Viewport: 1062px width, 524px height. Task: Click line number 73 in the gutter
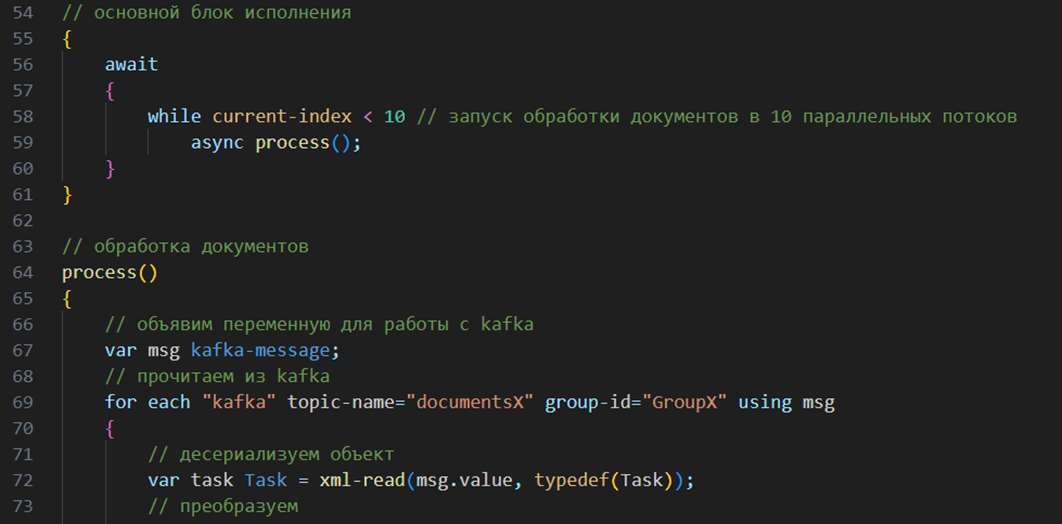point(22,506)
